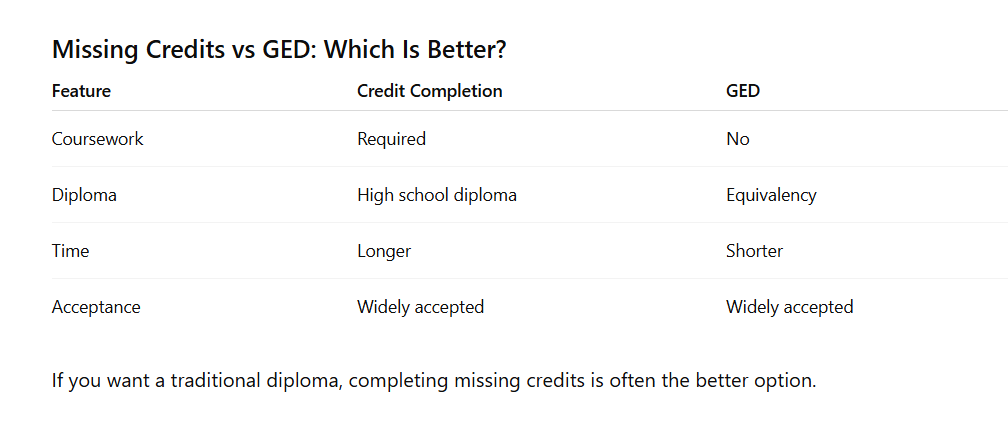1008x422 pixels.
Task: Select the "Feature" column header
Action: click(81, 91)
